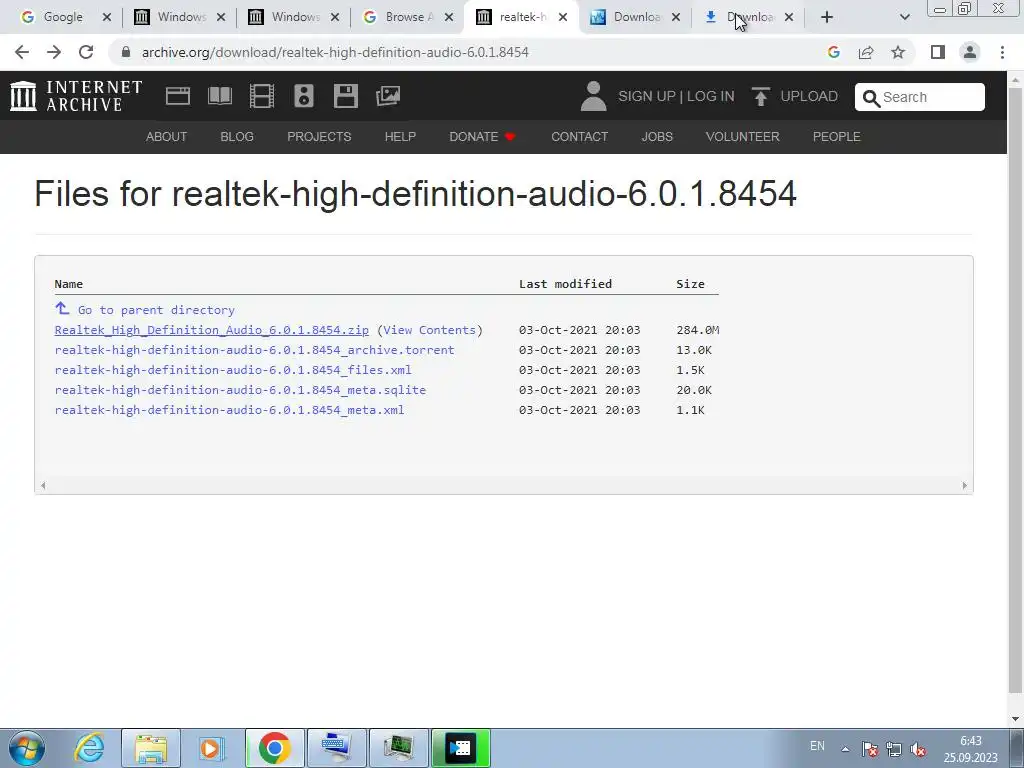
Task: Open the JOBS menu item
Action: pyautogui.click(x=657, y=136)
